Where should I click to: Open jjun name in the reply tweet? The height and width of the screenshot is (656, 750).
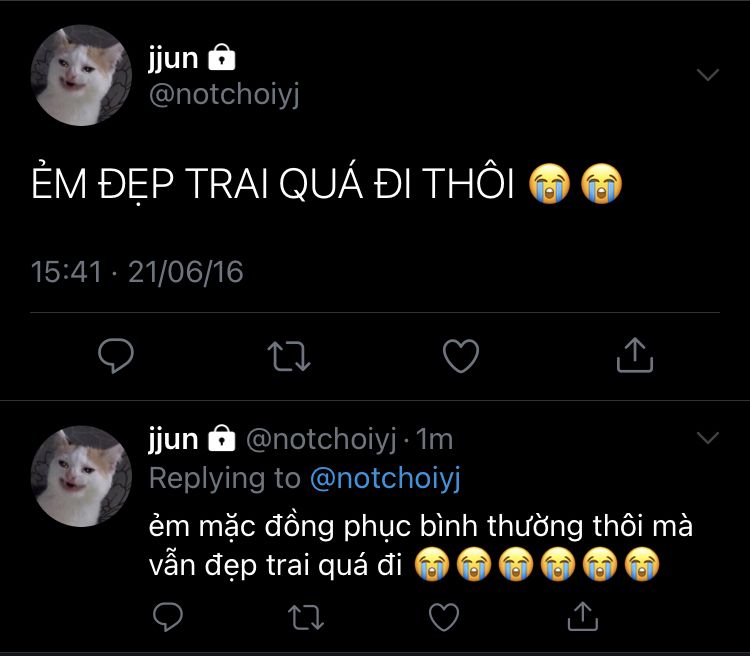click(x=173, y=439)
